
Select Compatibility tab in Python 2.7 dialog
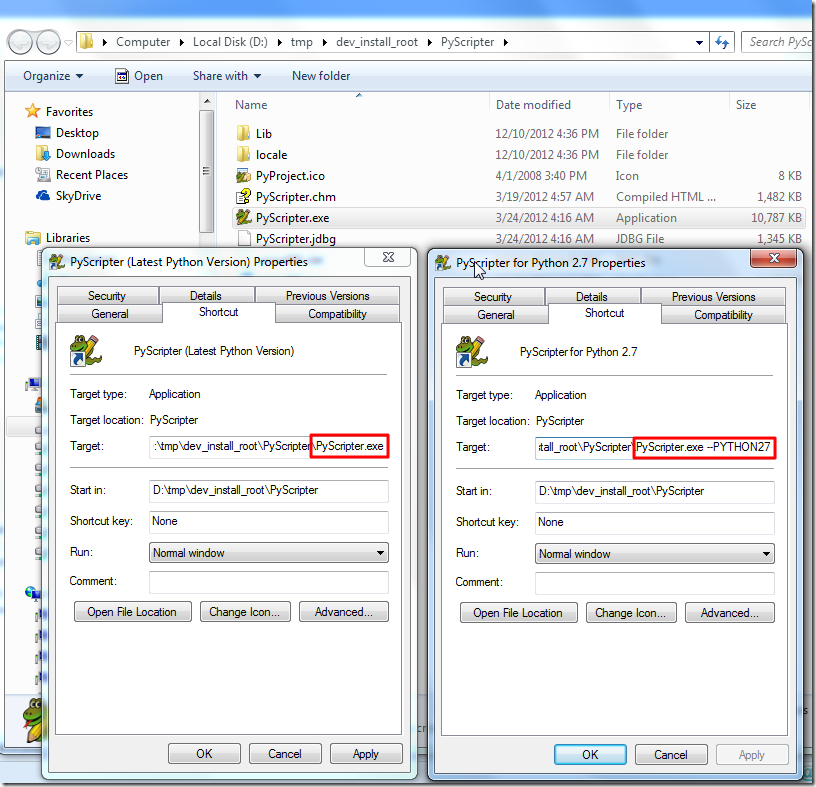point(723,315)
